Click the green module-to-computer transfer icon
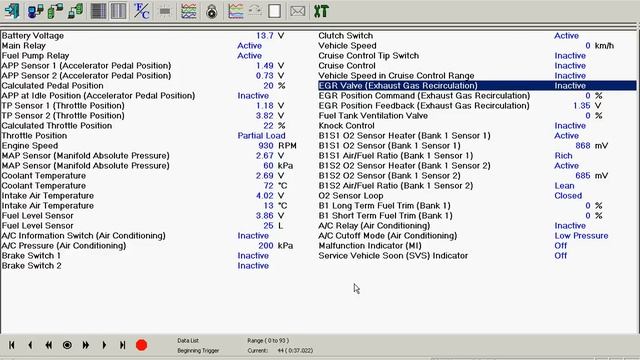The height and width of the screenshot is (360, 640). coord(55,11)
